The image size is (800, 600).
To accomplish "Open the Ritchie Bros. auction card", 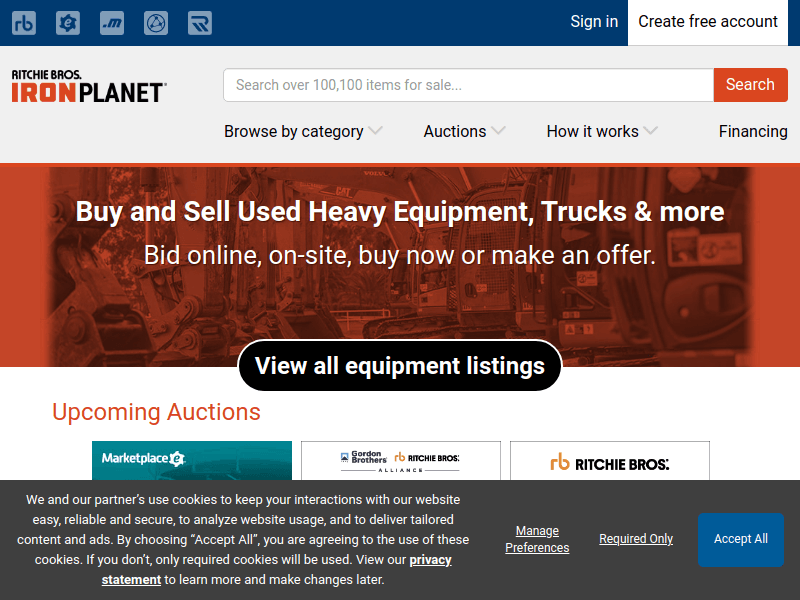I will click(610, 461).
